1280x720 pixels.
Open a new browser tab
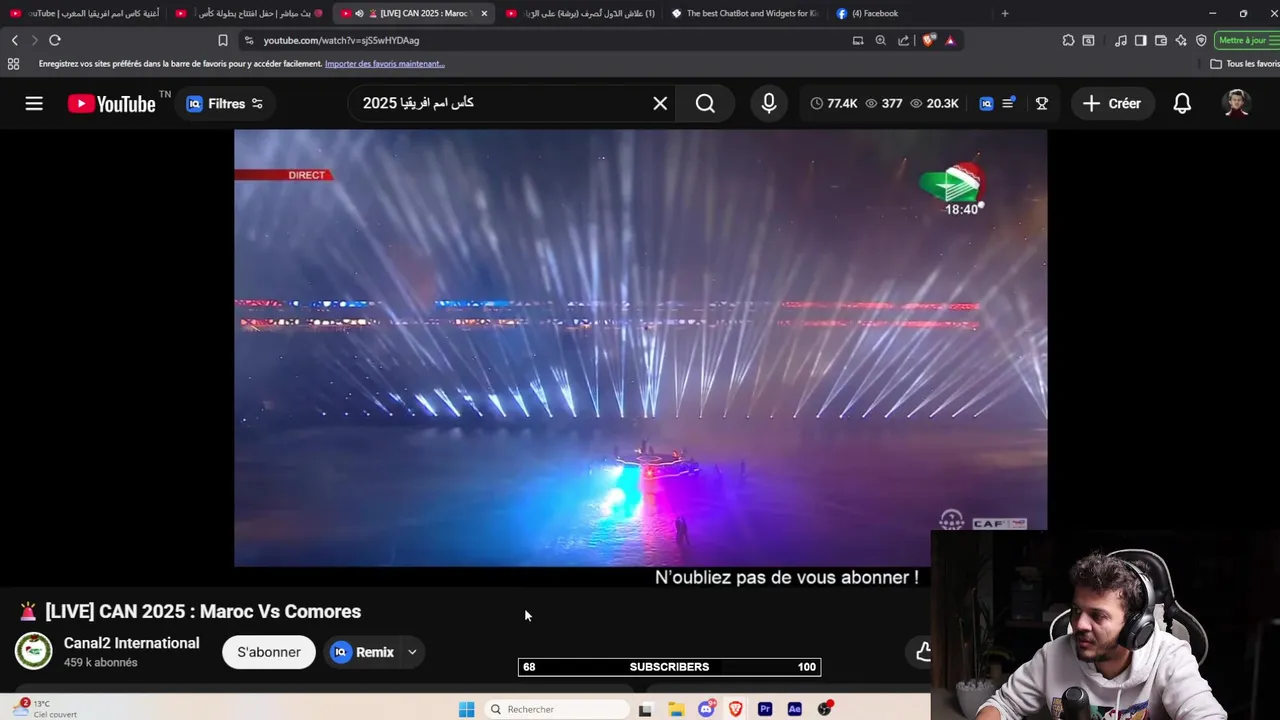pos(1005,13)
